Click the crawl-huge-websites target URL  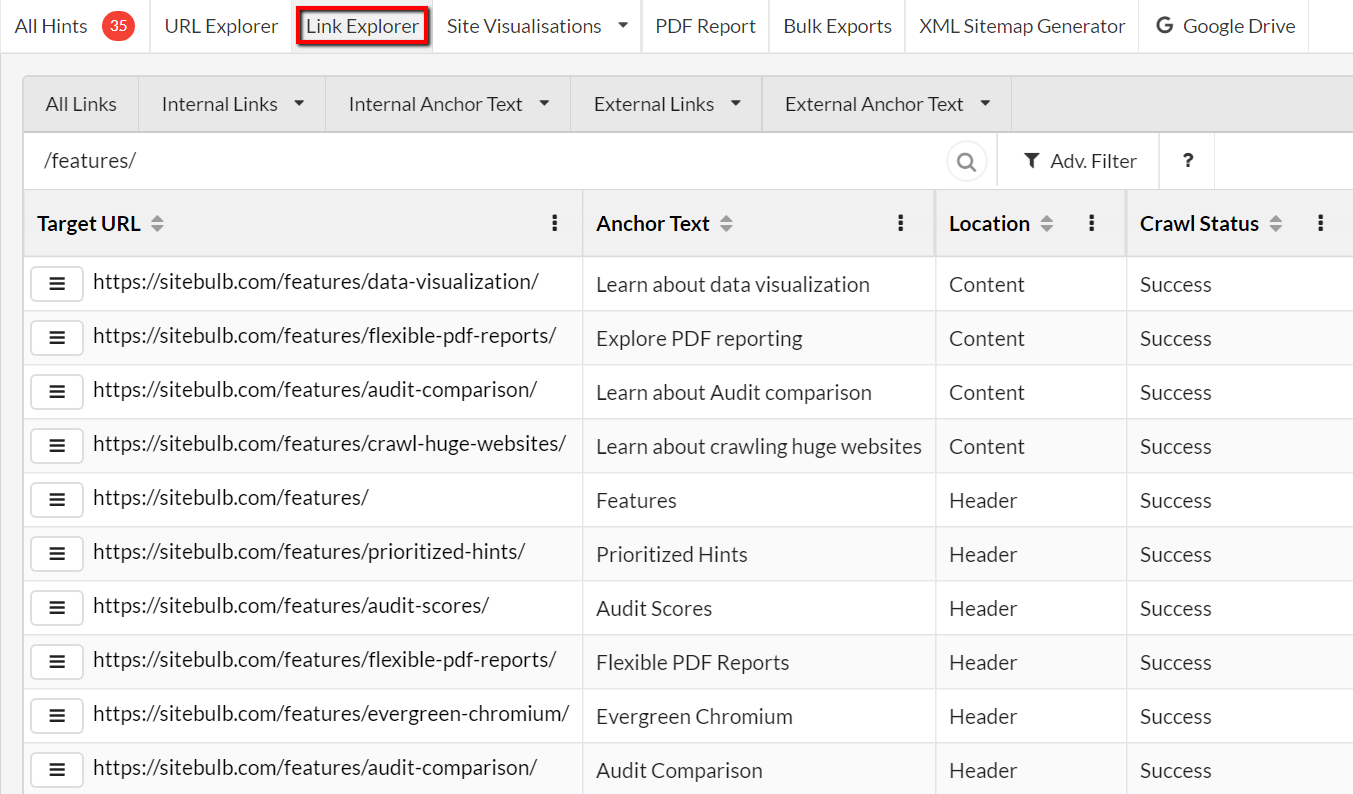pos(330,444)
